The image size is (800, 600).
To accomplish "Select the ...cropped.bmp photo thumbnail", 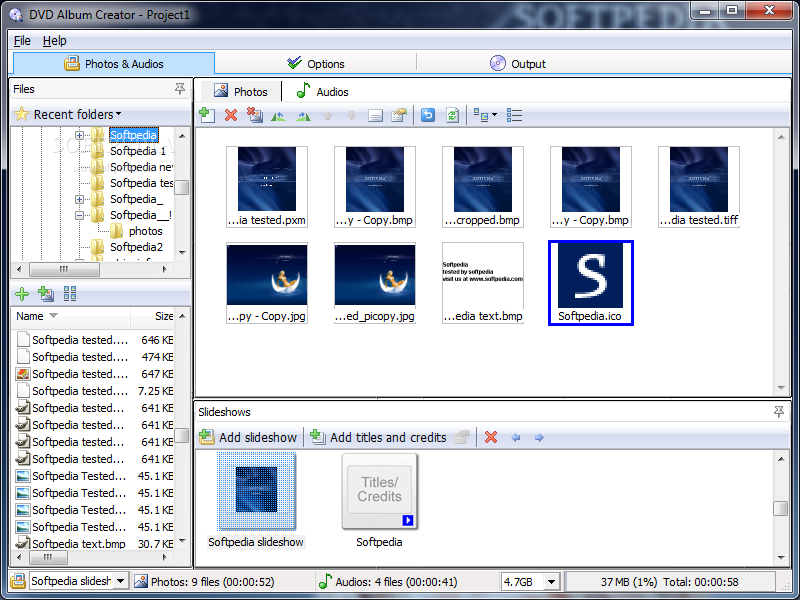I will pos(483,186).
